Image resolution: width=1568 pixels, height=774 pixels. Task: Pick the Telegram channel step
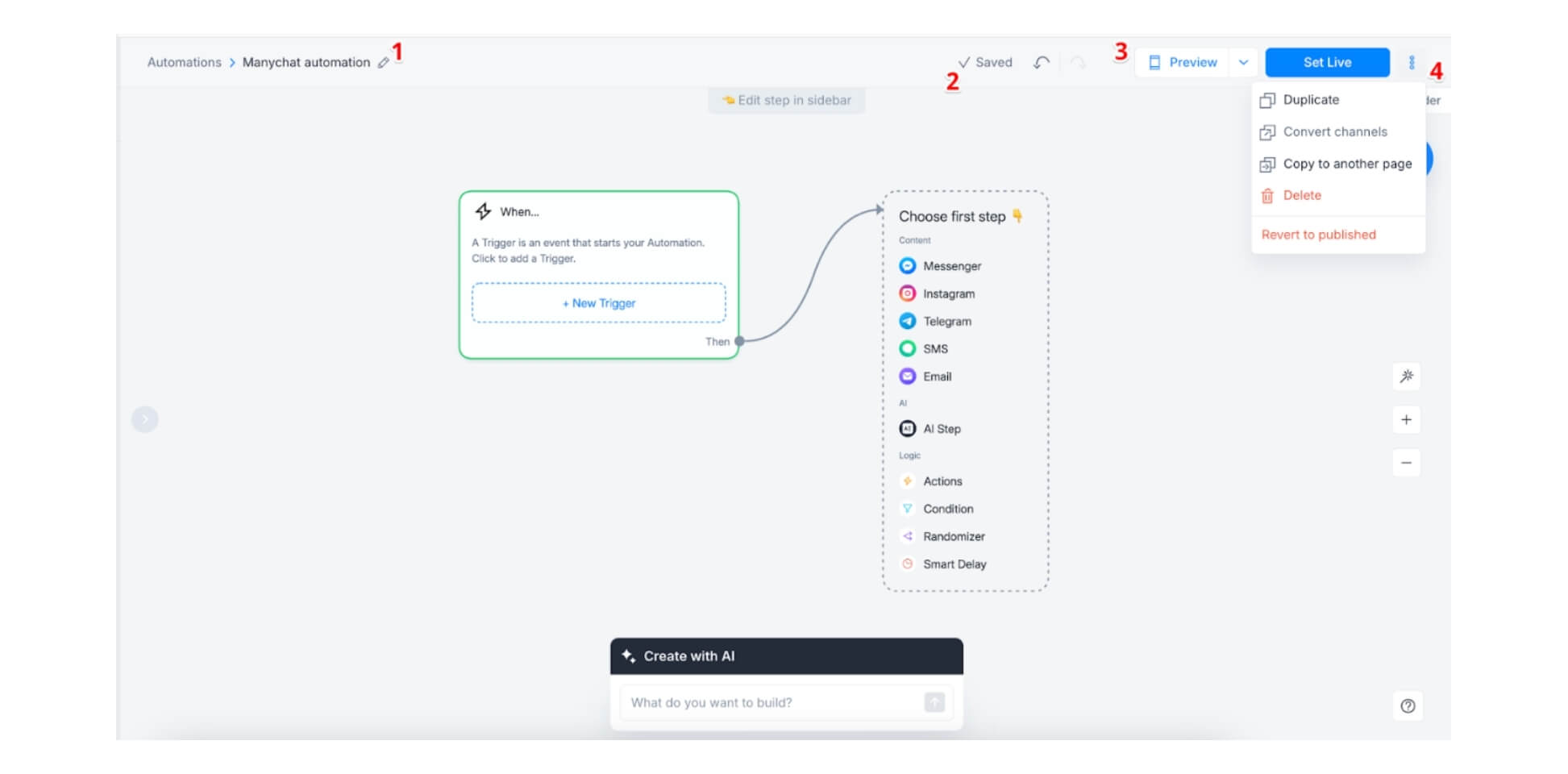click(946, 322)
